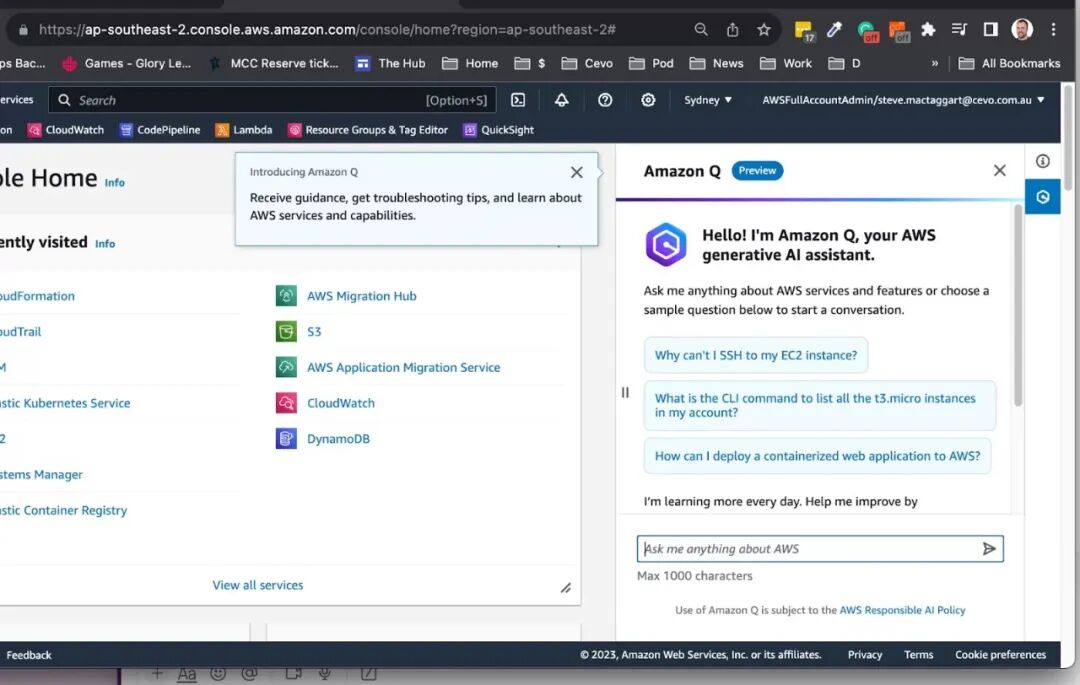The width and height of the screenshot is (1080, 685).
Task: Click the Amazon Q panel vertical scrollbar
Action: tap(1018, 305)
